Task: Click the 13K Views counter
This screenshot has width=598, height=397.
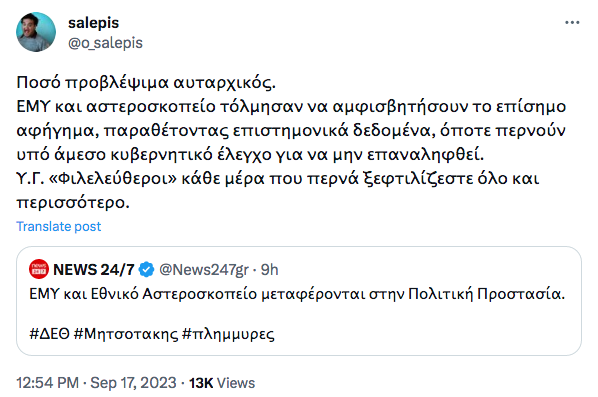Action: (222, 383)
